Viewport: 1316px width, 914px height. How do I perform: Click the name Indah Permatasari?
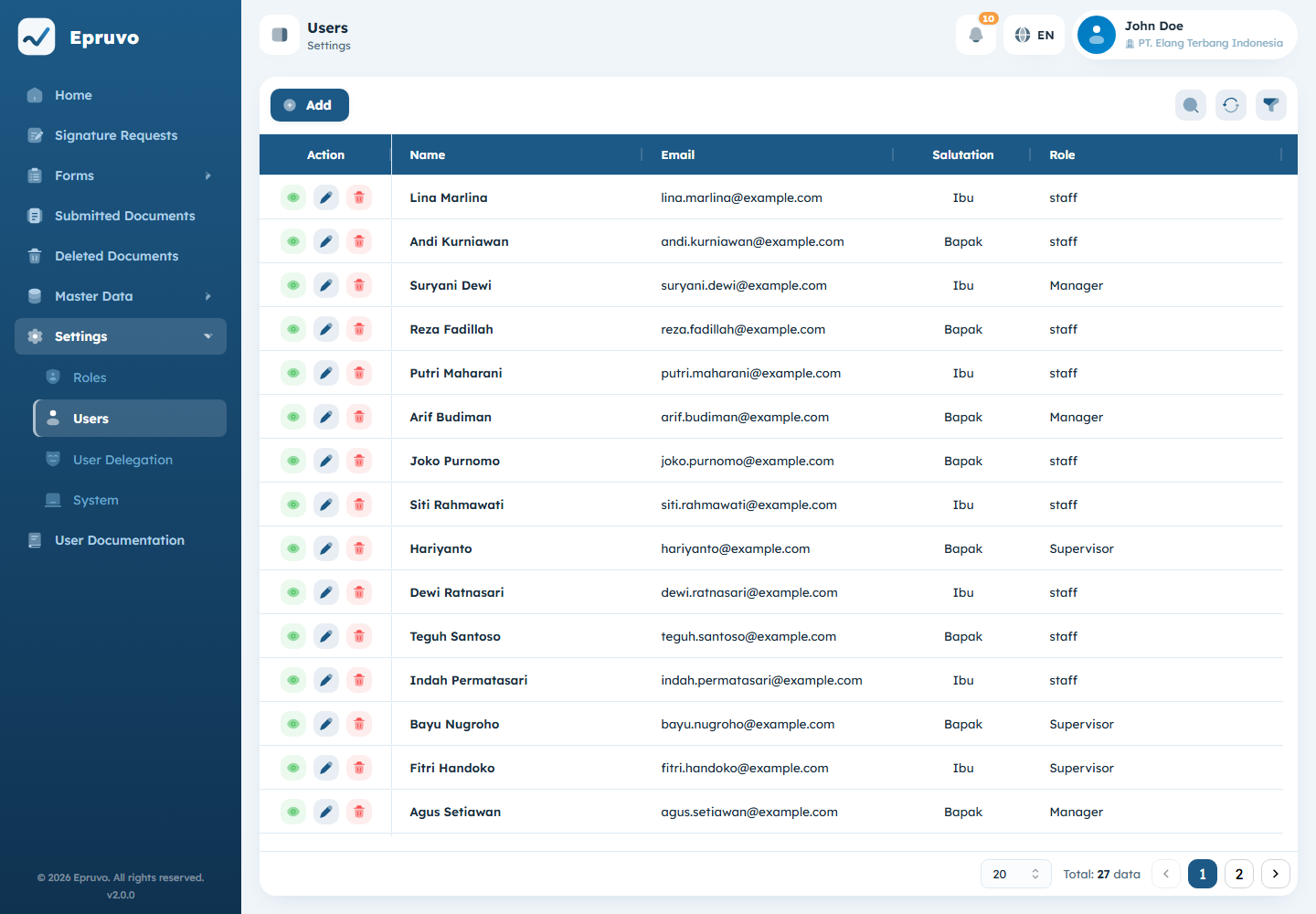(469, 680)
